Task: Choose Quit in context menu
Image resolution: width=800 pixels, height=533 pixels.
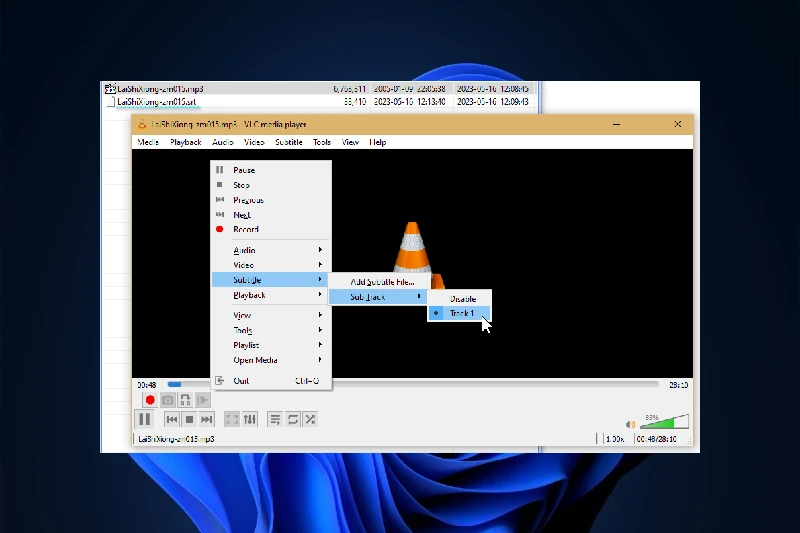Action: point(271,381)
